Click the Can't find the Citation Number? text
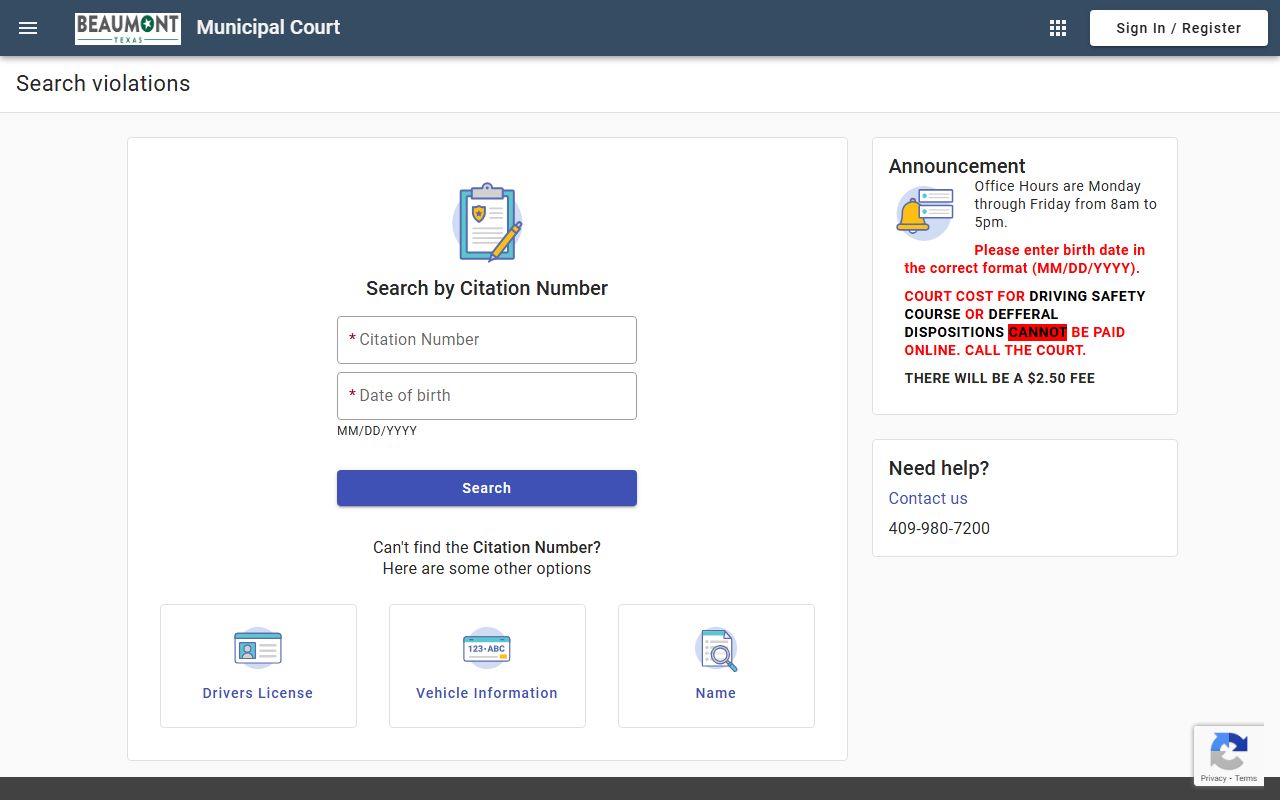1280x800 pixels. tap(487, 548)
